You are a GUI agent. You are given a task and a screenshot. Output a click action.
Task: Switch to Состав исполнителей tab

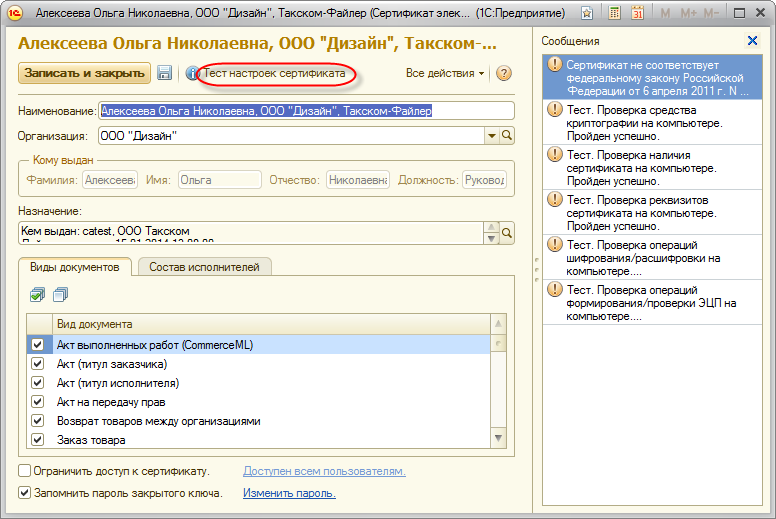point(204,267)
